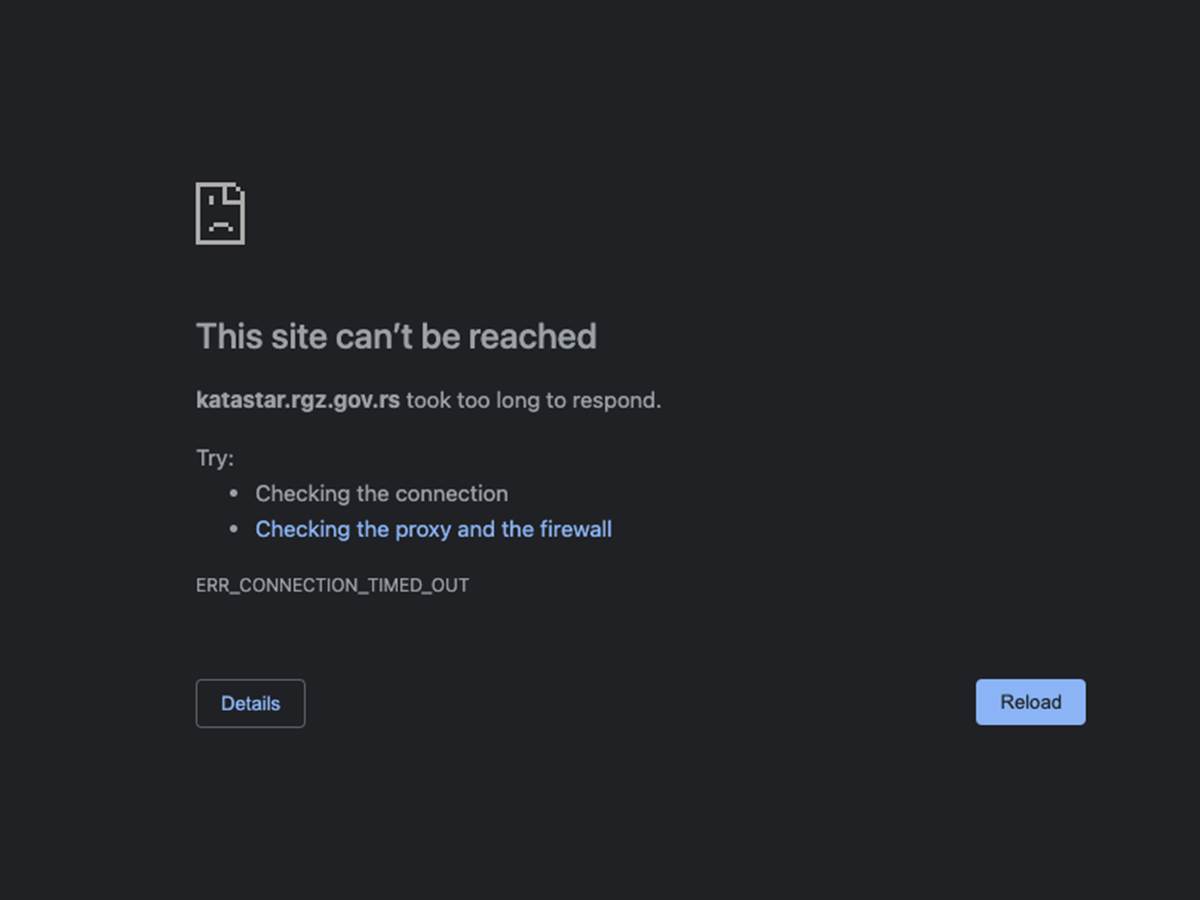Click the katastar.rgz.gov.rs domain text
1200x900 pixels.
tap(298, 400)
